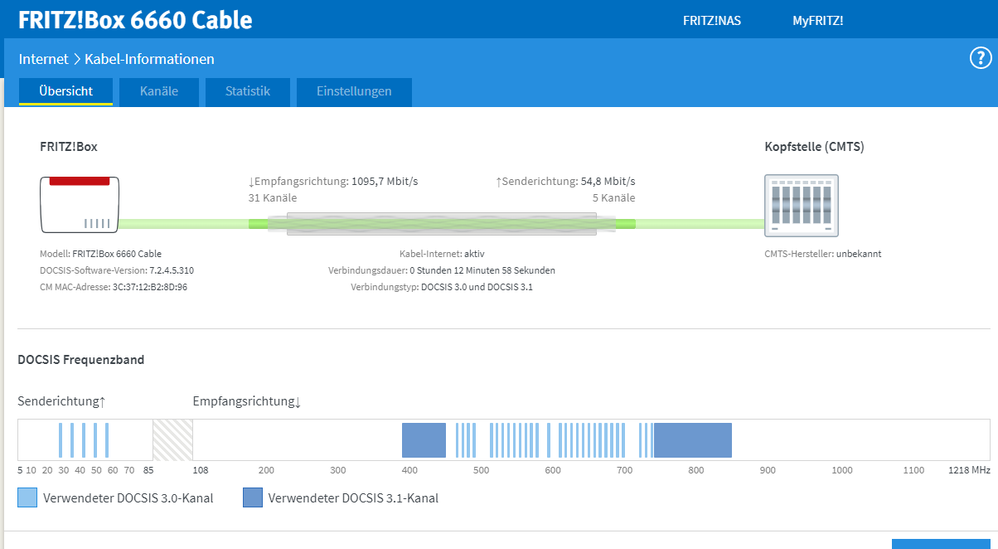Click the DOCSIS-Software-Version 7.2.4.5.310 line
This screenshot has height=549, width=998.
pos(116,270)
